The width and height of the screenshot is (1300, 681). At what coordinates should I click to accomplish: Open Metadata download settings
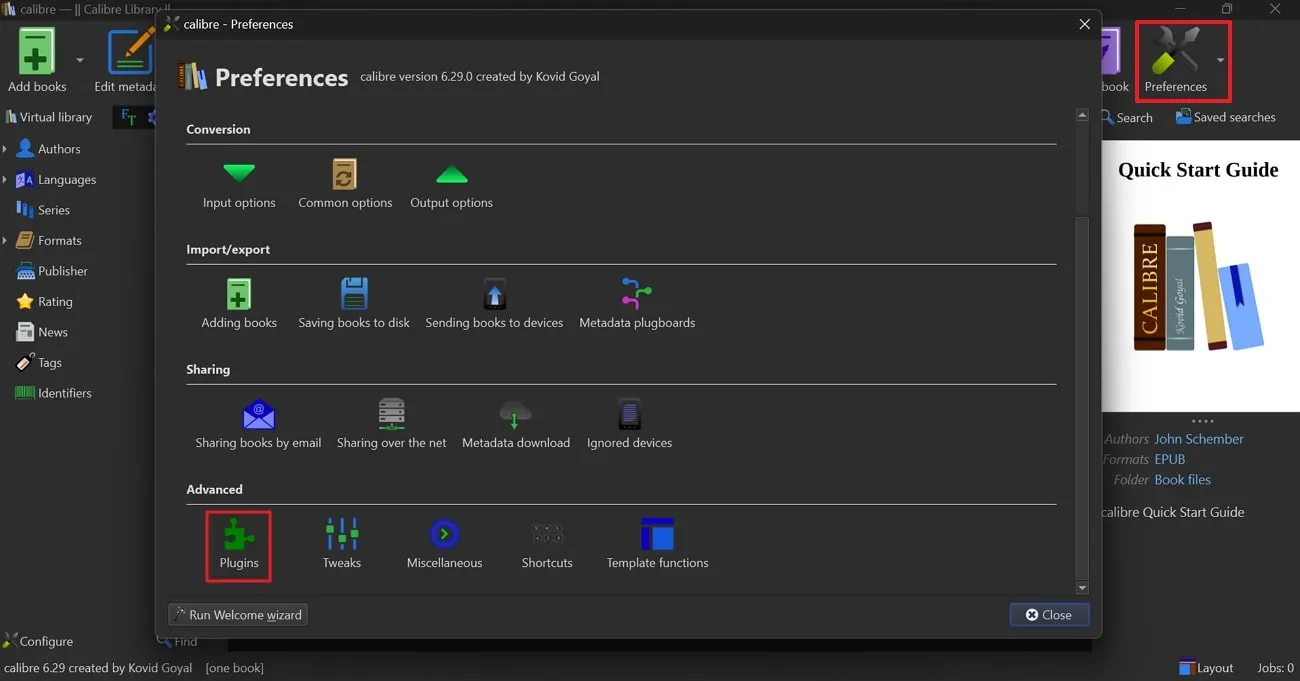(516, 424)
